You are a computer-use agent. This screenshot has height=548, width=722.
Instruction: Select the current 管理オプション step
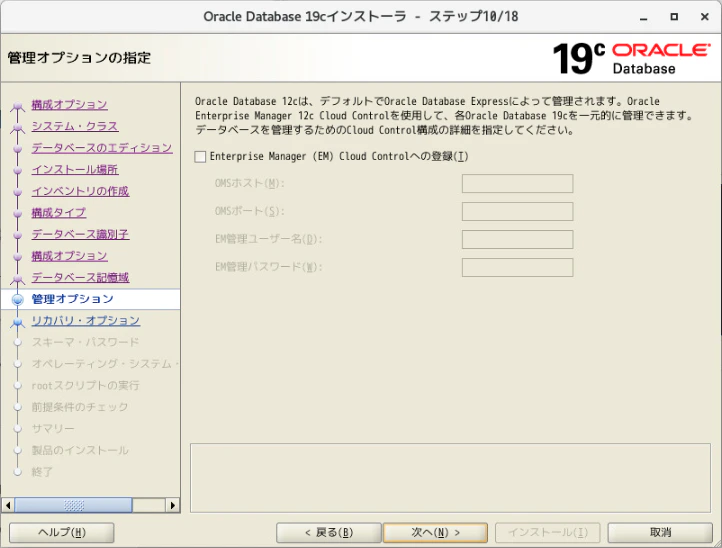pyautogui.click(x=72, y=299)
